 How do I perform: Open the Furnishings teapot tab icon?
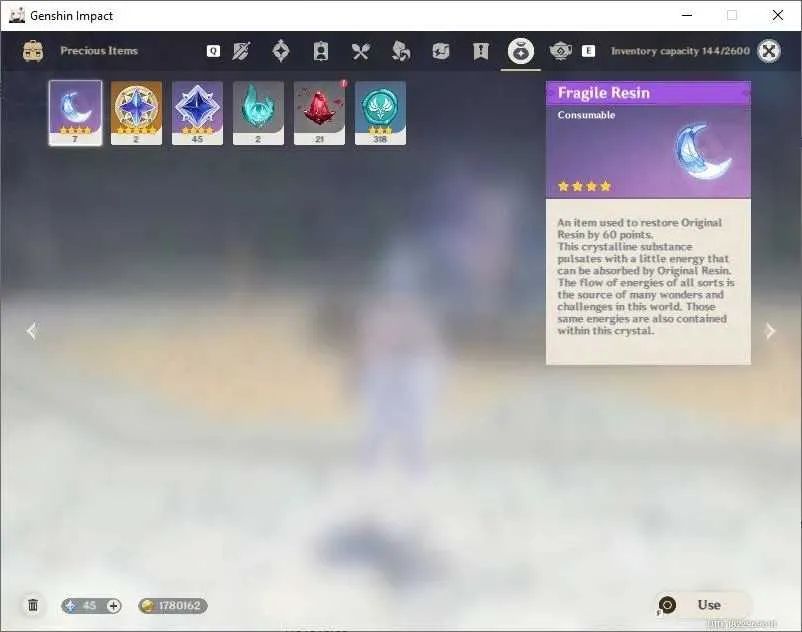561,51
